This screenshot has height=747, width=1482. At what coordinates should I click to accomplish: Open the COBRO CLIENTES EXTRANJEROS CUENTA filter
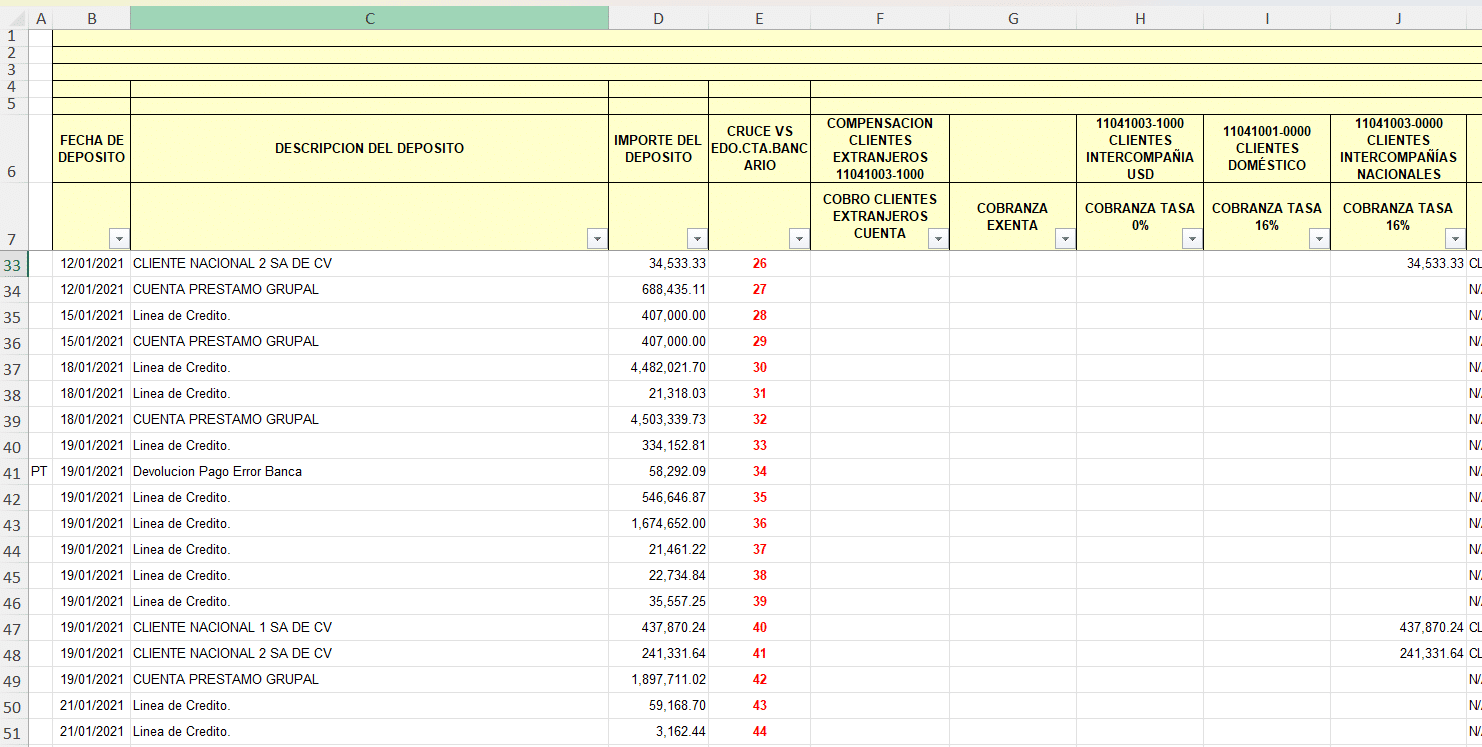(x=938, y=239)
